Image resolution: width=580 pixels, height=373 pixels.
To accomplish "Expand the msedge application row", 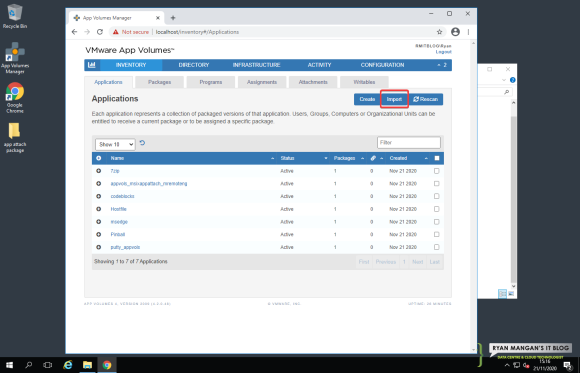I will 98,222.
